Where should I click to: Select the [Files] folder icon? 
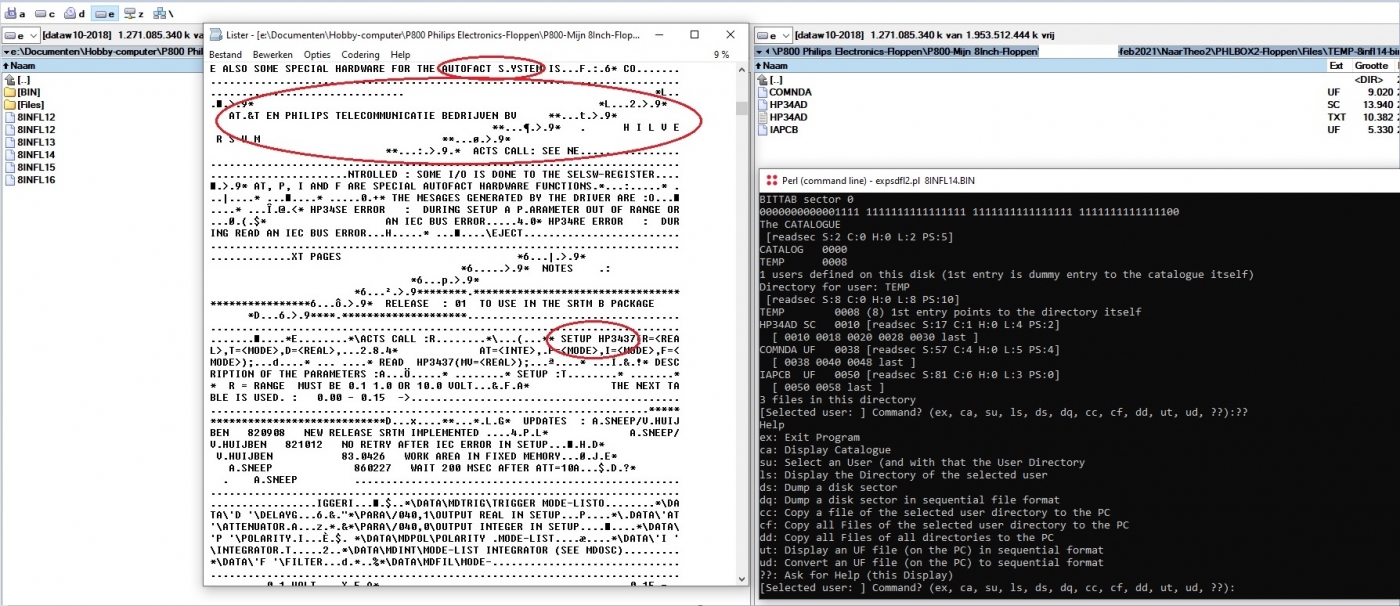[x=10, y=104]
